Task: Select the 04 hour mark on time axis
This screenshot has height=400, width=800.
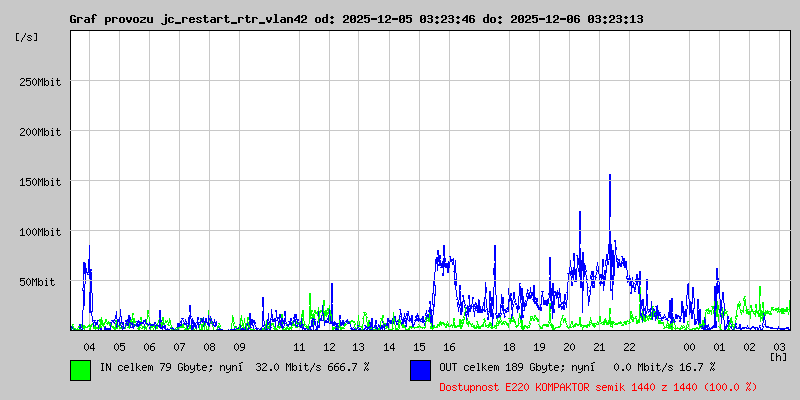Action: 89,347
